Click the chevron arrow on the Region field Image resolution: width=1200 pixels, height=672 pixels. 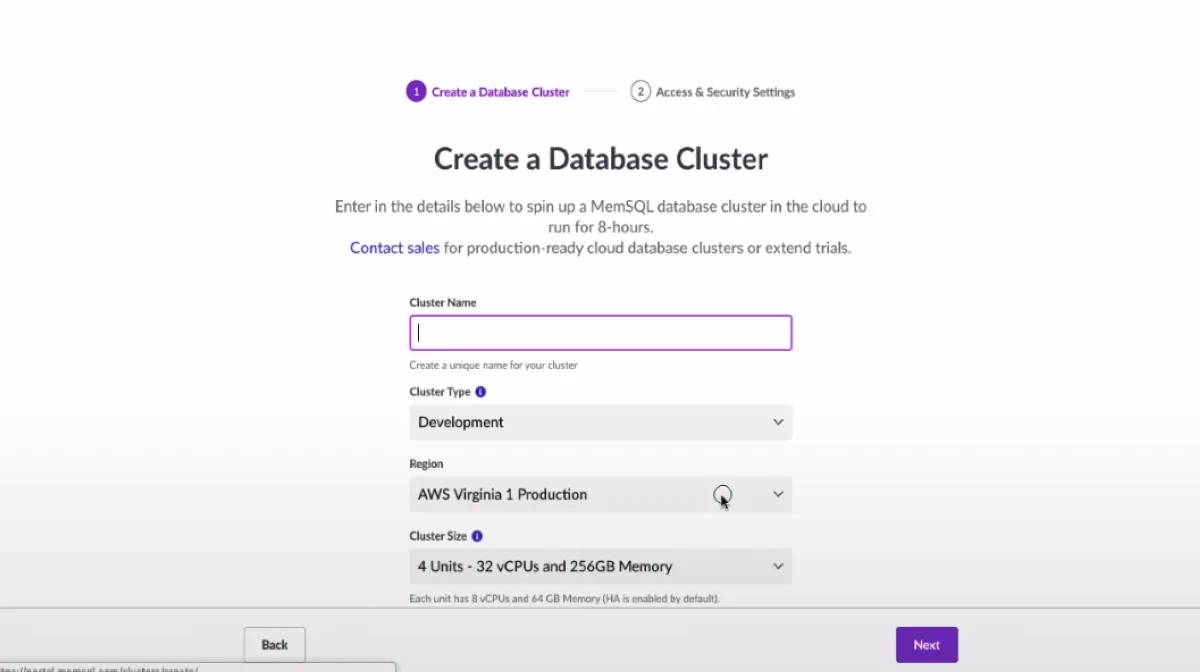click(778, 494)
